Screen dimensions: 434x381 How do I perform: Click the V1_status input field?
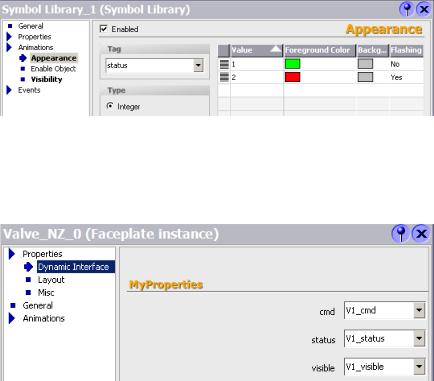(x=379, y=339)
